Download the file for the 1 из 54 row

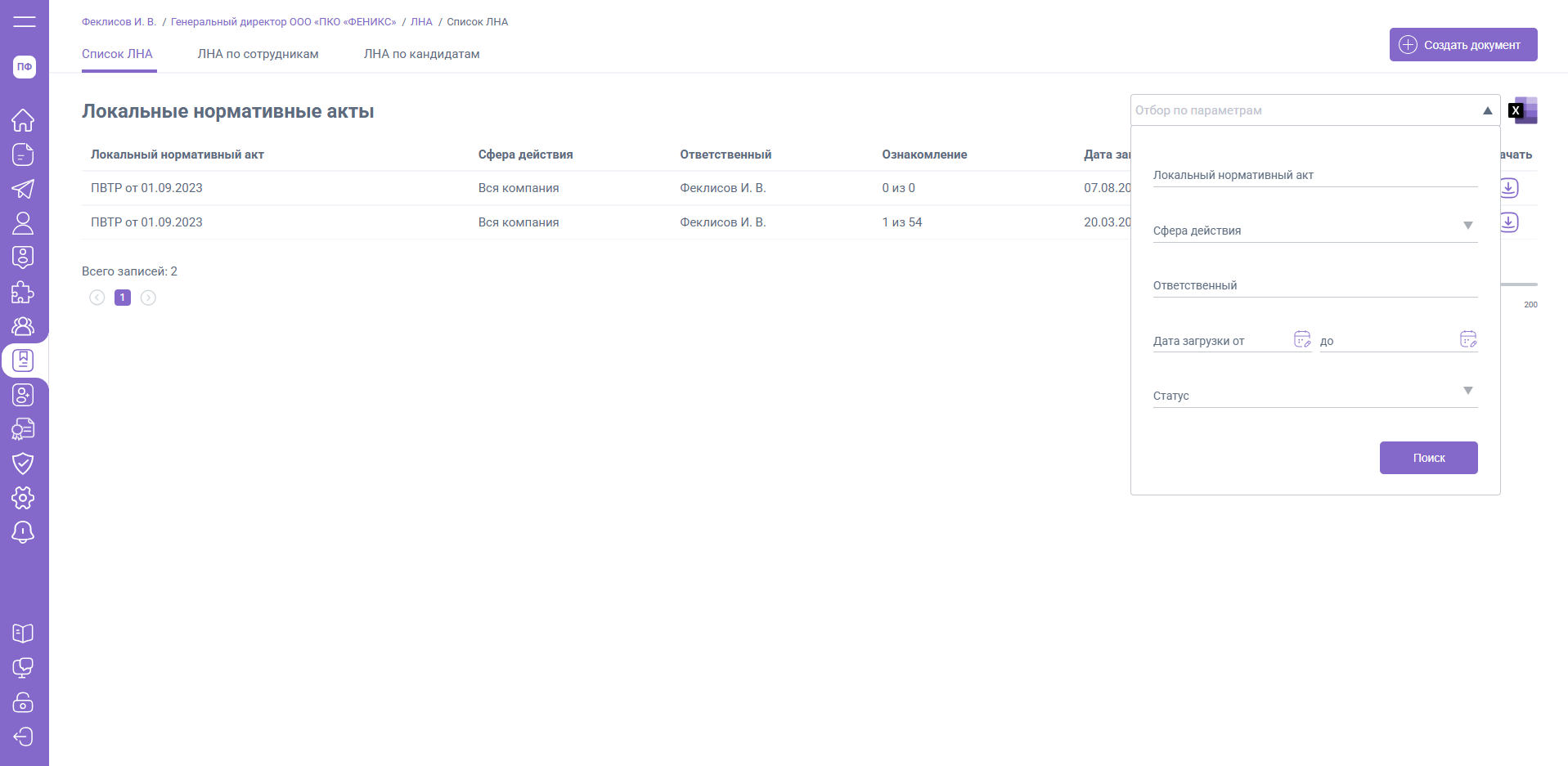[1509, 222]
